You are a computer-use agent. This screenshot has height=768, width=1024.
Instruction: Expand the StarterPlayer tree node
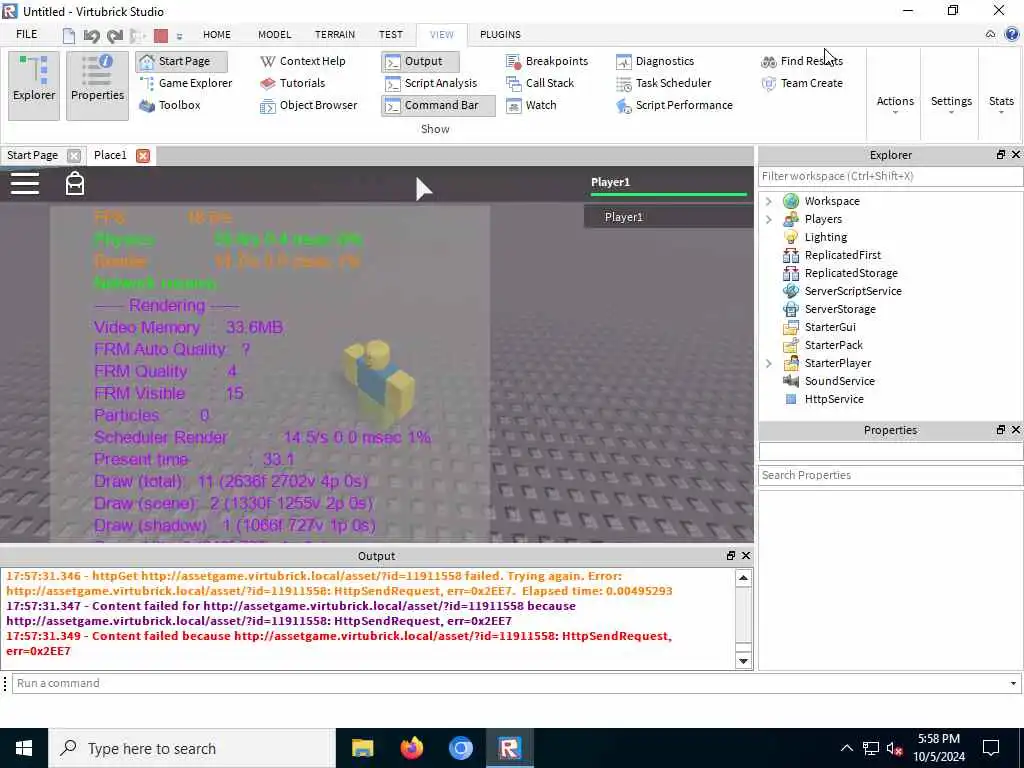click(769, 363)
